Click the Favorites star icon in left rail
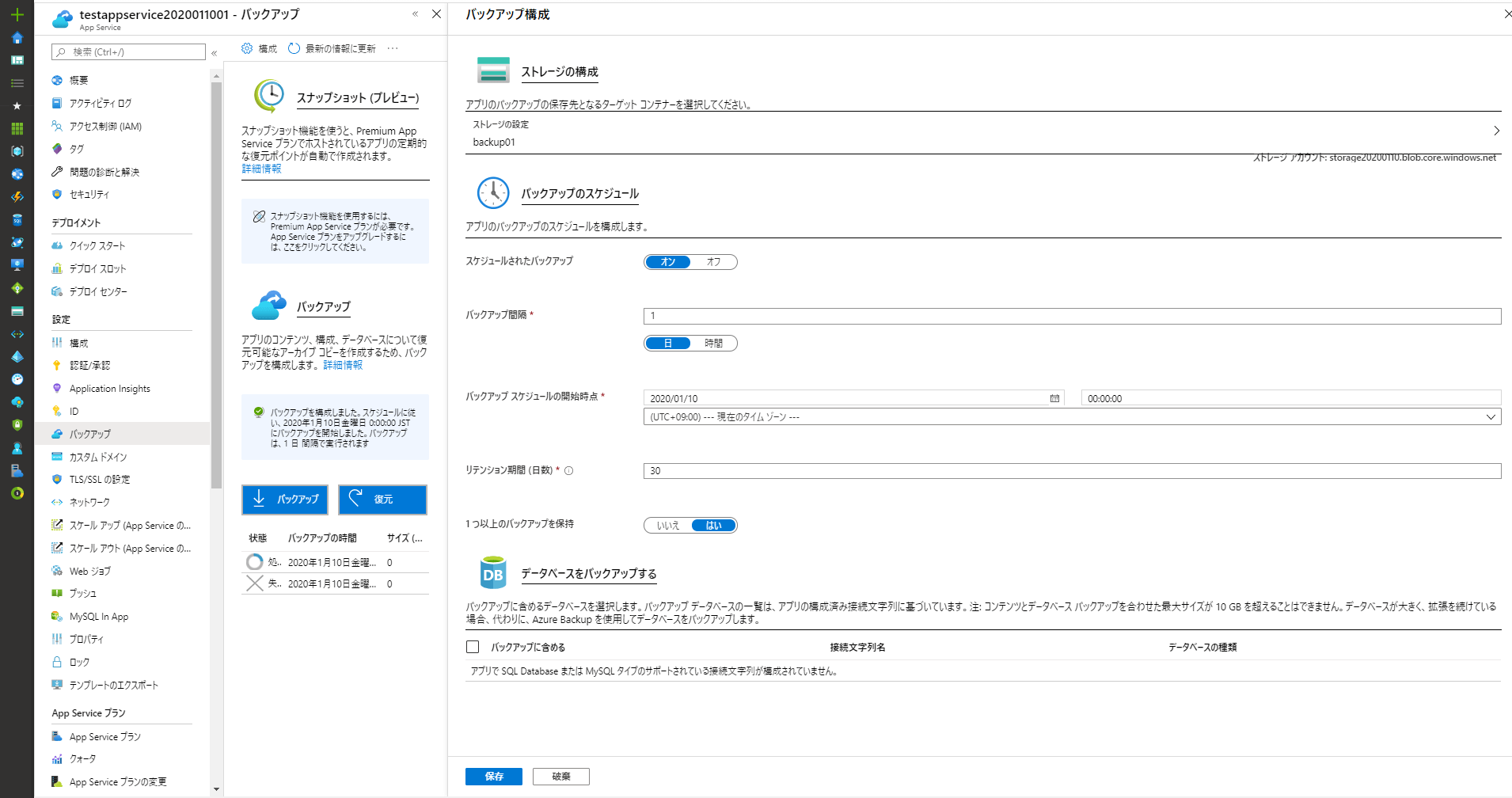Viewport: 1512px width, 798px height. click(x=17, y=105)
